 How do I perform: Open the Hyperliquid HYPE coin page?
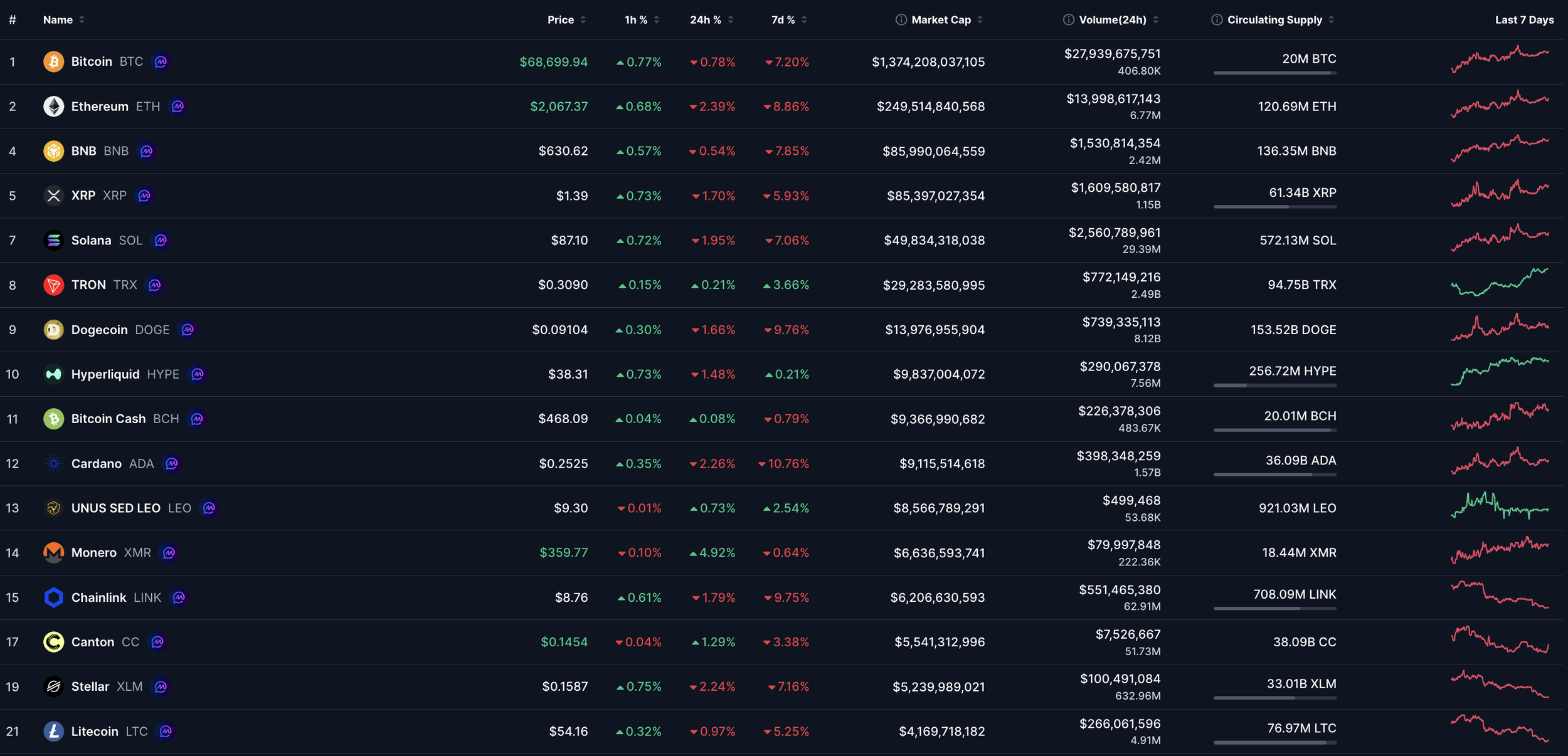pyautogui.click(x=105, y=374)
